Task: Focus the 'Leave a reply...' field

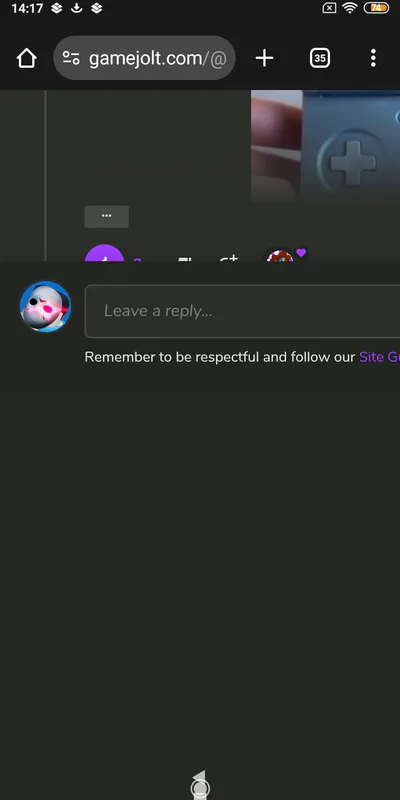Action: tap(242, 311)
